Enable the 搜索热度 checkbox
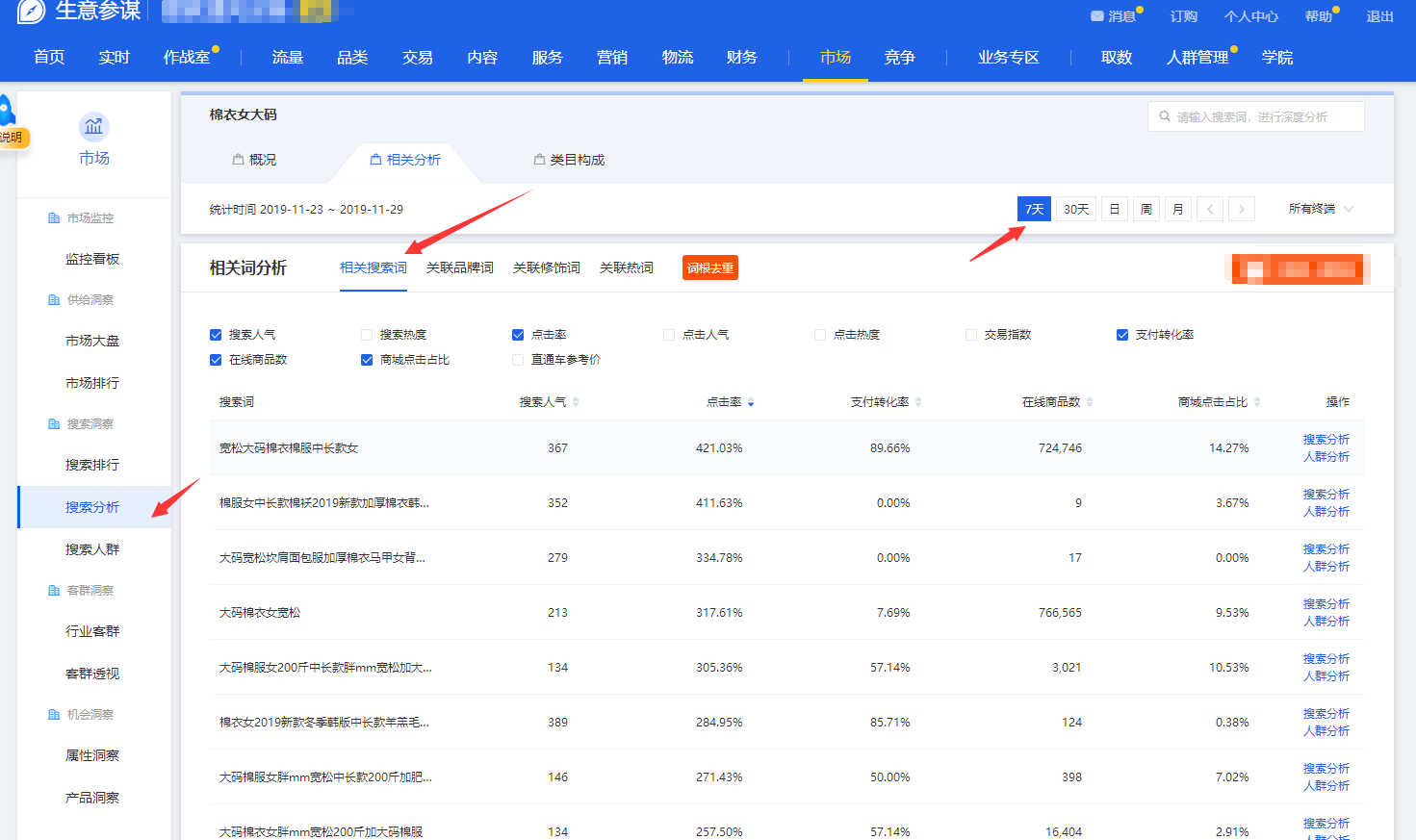Viewport: 1416px width, 840px height. [367, 335]
